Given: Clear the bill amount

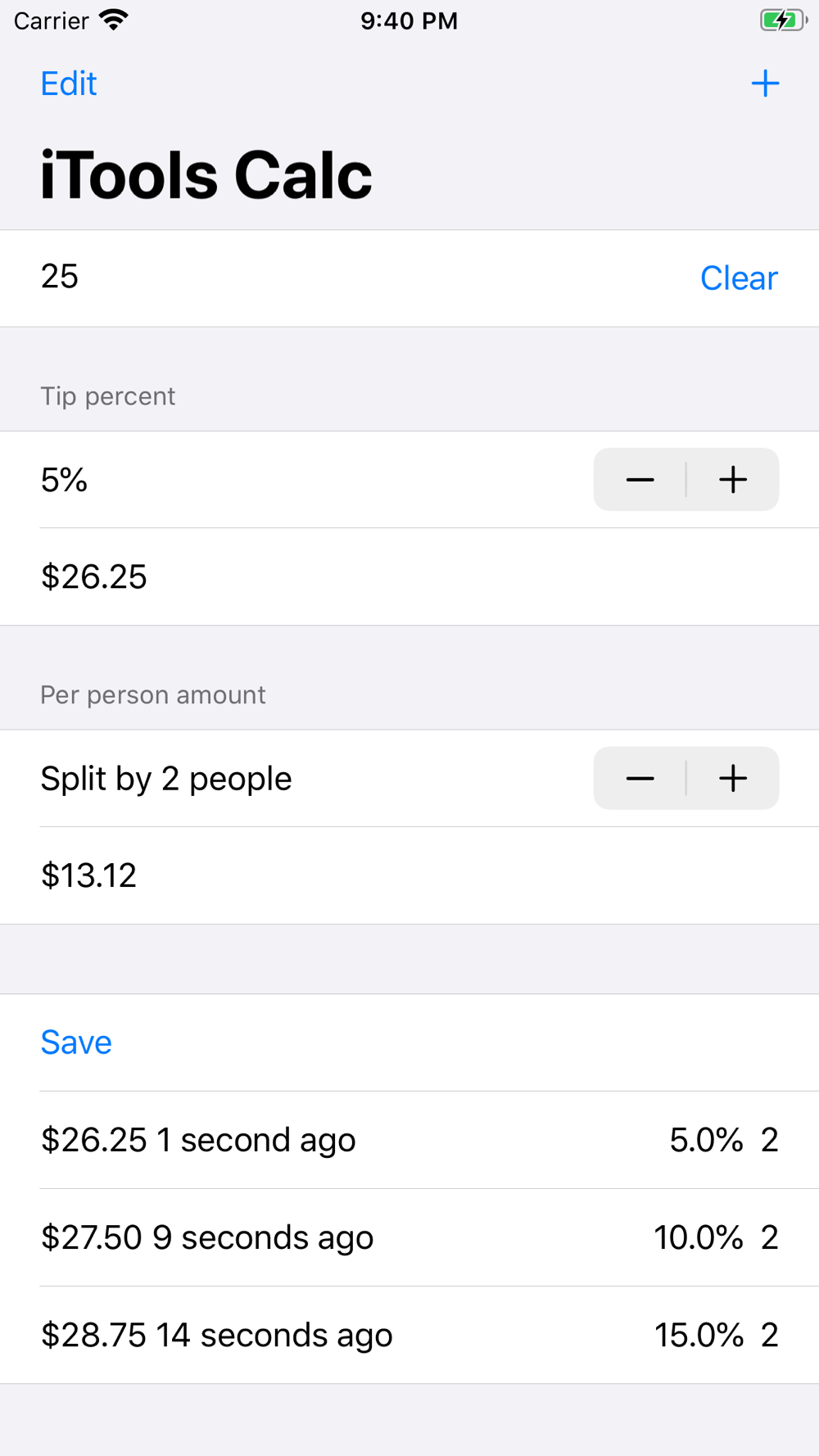Looking at the screenshot, I should pyautogui.click(x=739, y=278).
